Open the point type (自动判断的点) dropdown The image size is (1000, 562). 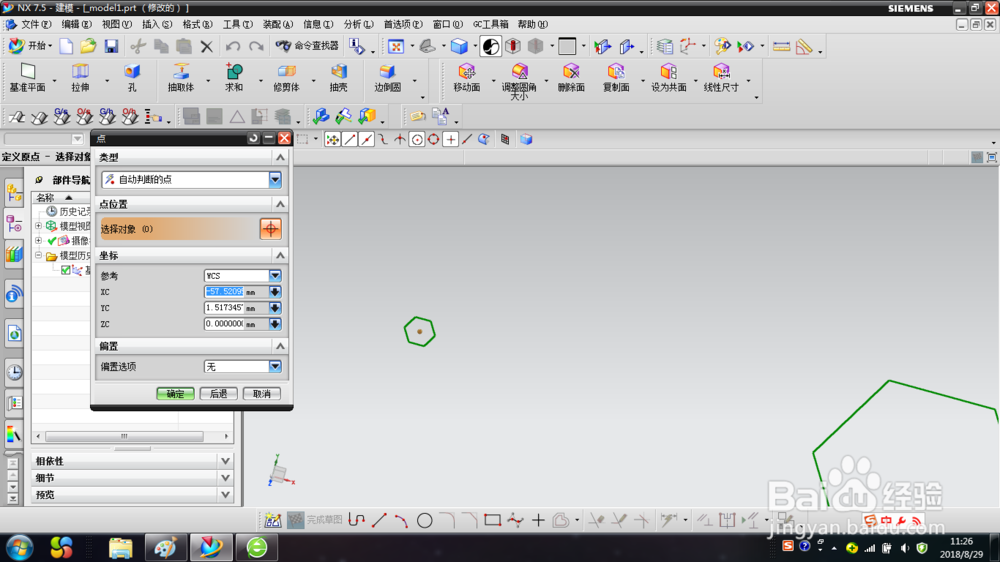click(x=275, y=180)
